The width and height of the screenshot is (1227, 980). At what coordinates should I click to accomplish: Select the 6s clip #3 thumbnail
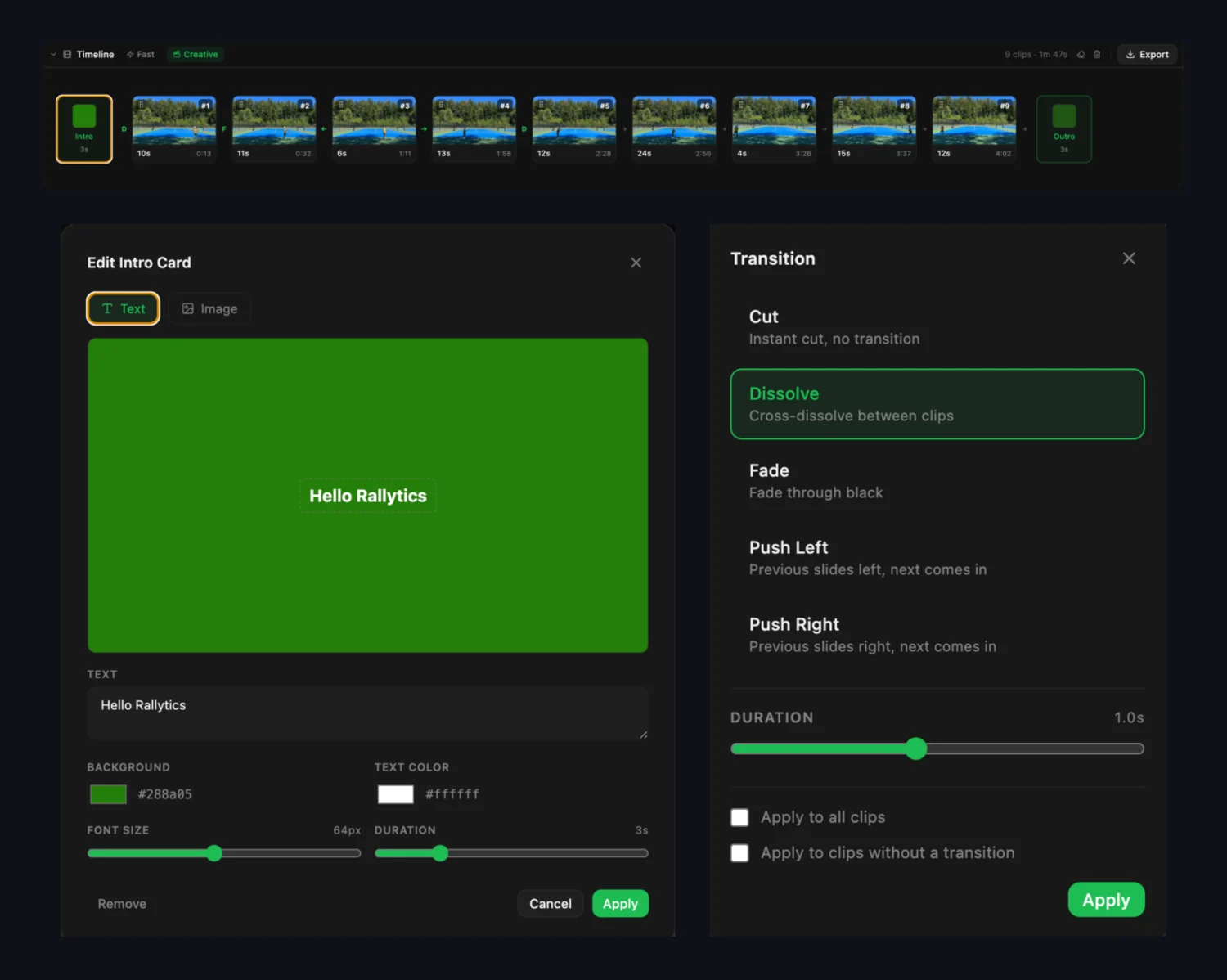point(374,129)
